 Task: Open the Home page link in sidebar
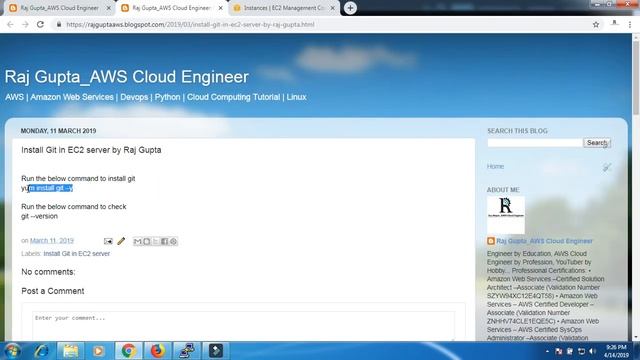pos(495,167)
